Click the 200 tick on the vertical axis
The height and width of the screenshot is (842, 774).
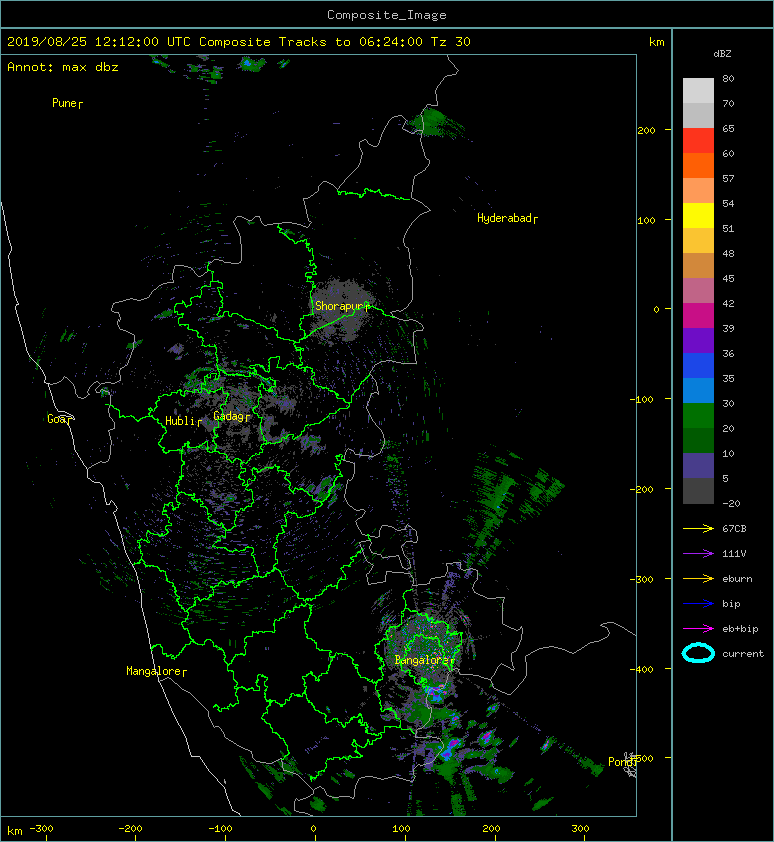click(646, 130)
